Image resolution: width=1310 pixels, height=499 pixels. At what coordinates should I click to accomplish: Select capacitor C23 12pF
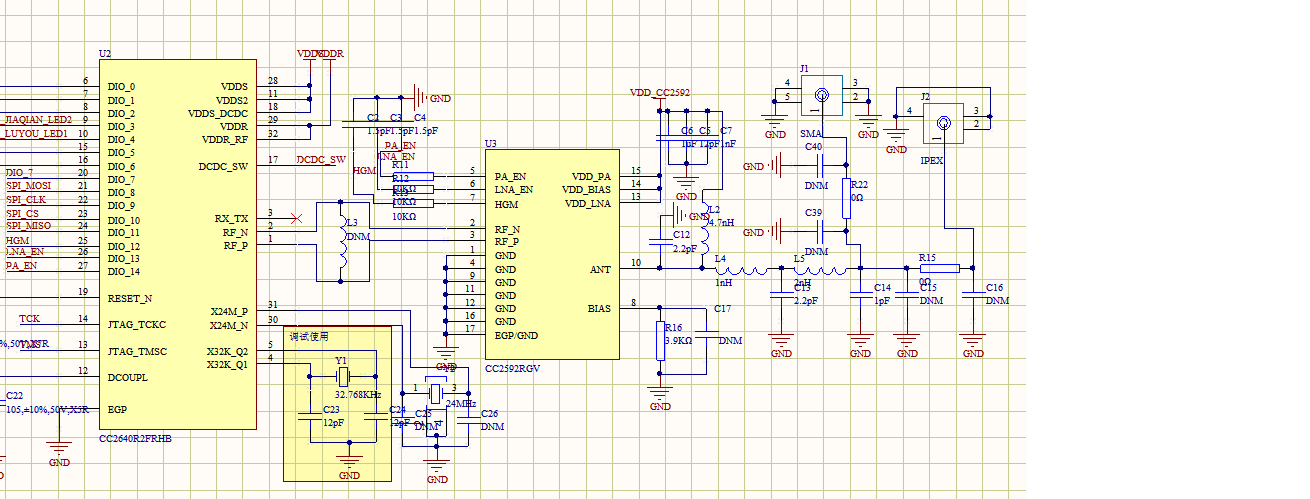pyautogui.click(x=309, y=416)
